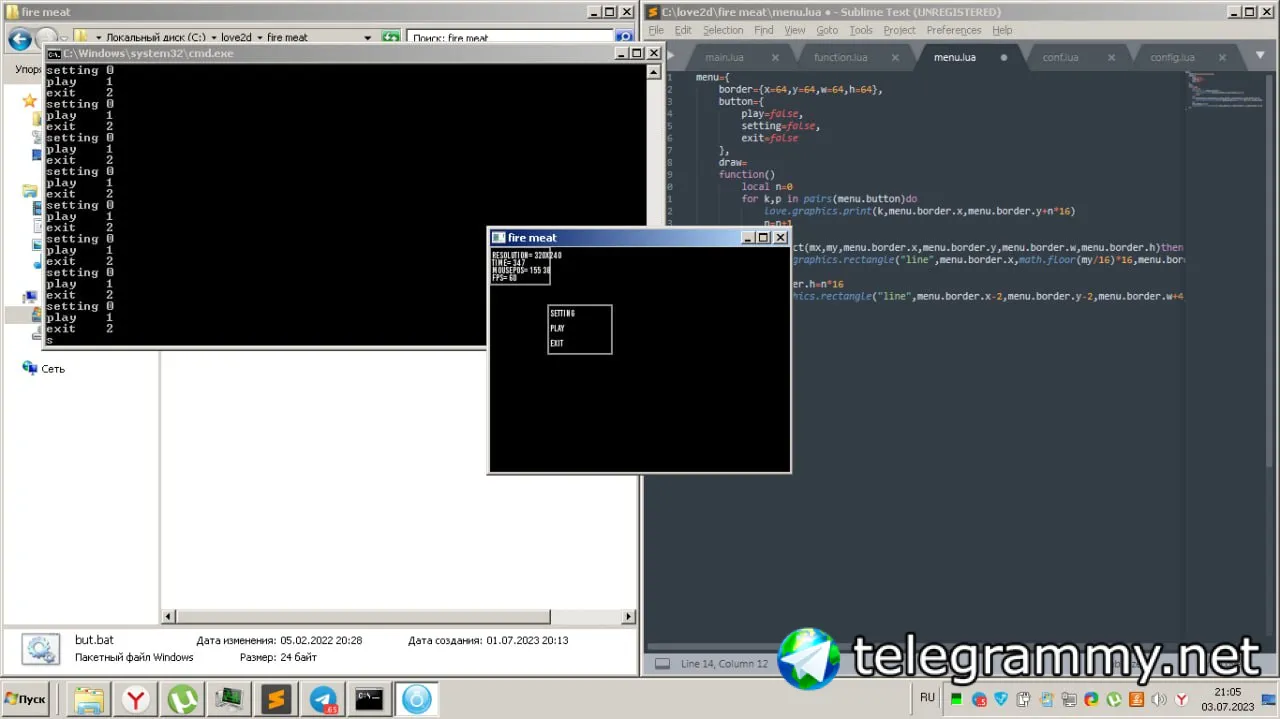
Task: Switch to the function.lua tab
Action: [x=840, y=57]
